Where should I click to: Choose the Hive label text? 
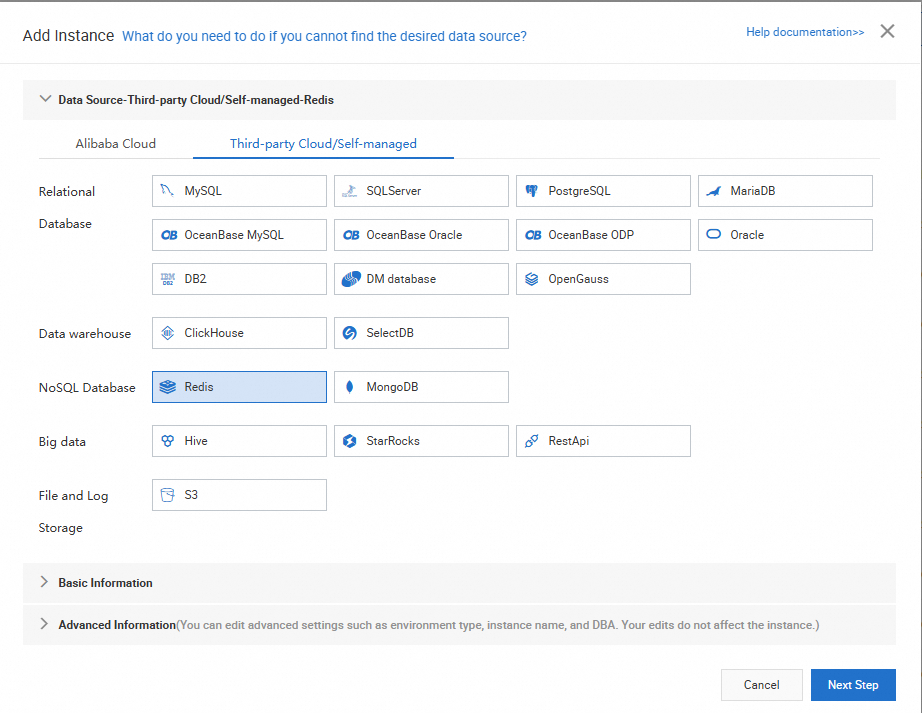click(x=196, y=441)
